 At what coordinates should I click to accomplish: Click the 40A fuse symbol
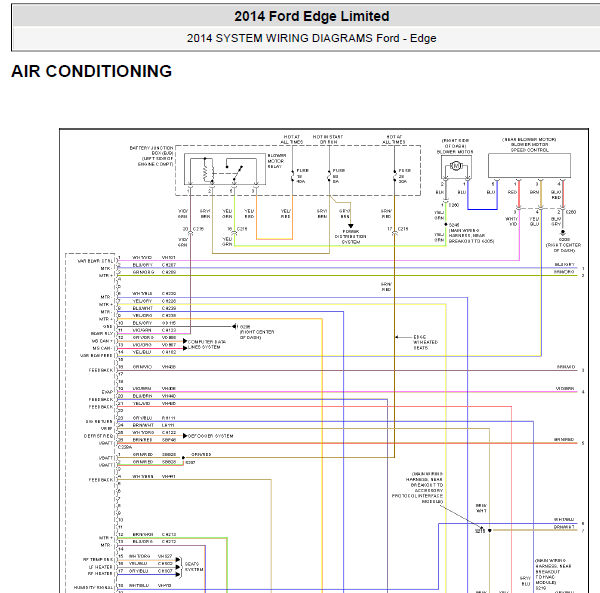[x=292, y=176]
